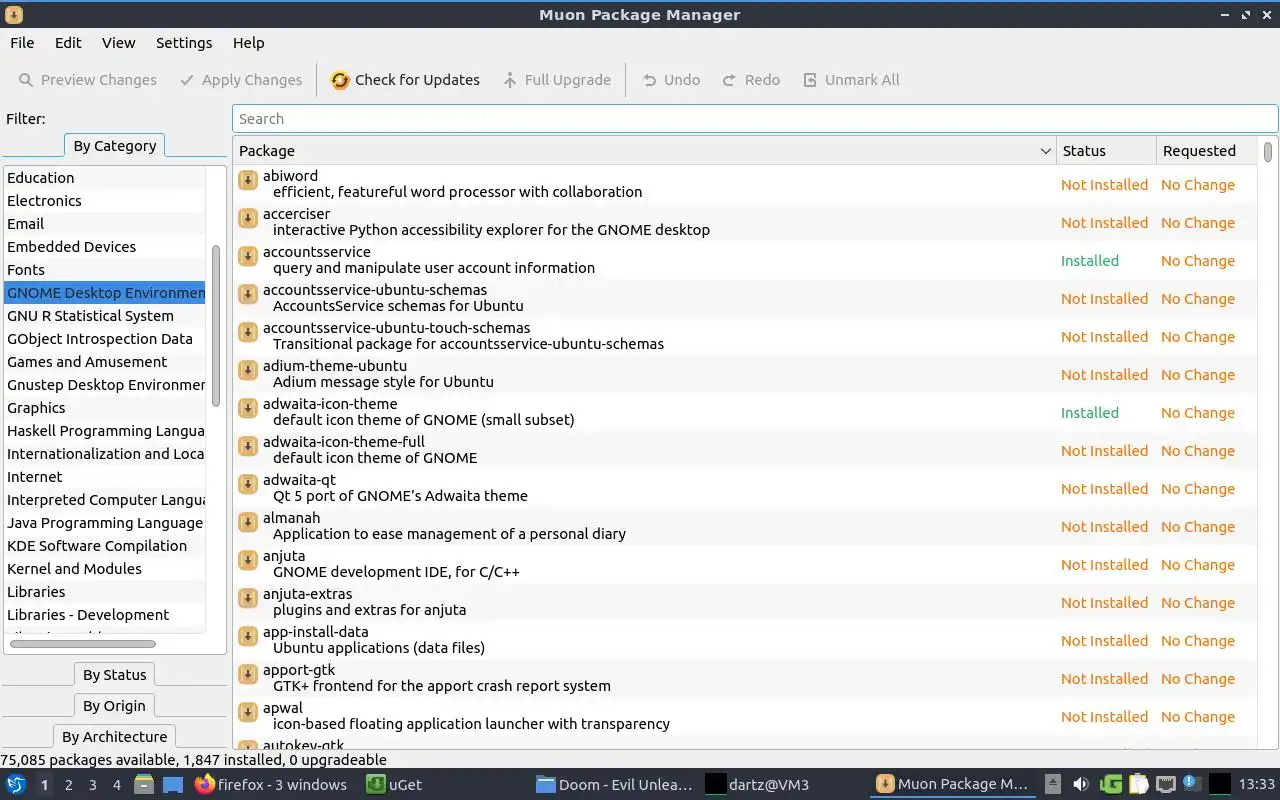Select the Embedded Devices category
The height and width of the screenshot is (800, 1280).
[x=105, y=247]
